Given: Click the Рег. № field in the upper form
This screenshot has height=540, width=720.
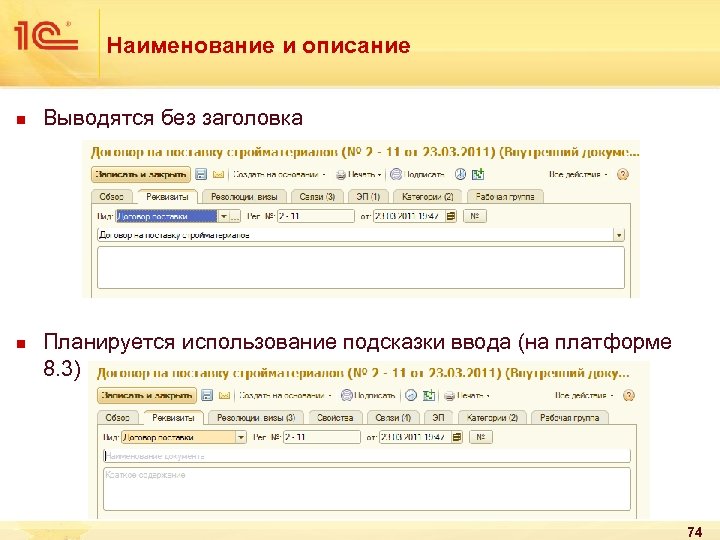Looking at the screenshot, I should pyautogui.click(x=316, y=216).
